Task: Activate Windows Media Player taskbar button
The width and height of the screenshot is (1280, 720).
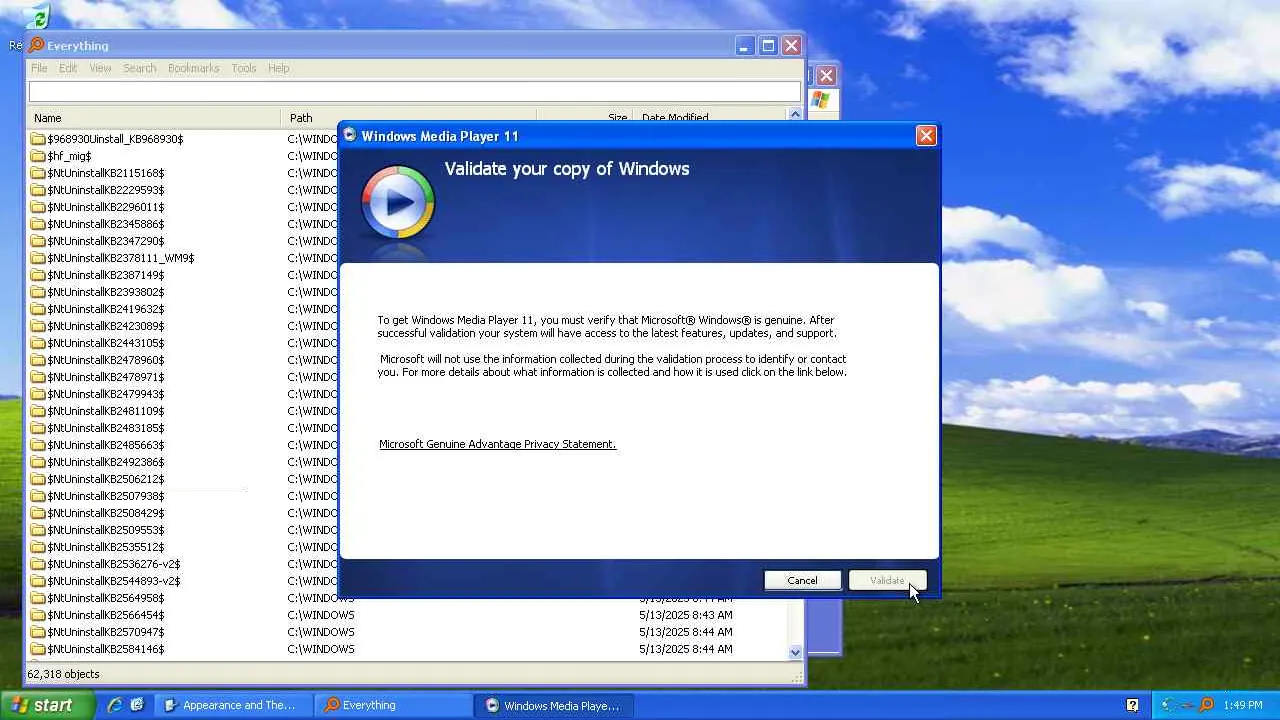Action: [x=553, y=705]
